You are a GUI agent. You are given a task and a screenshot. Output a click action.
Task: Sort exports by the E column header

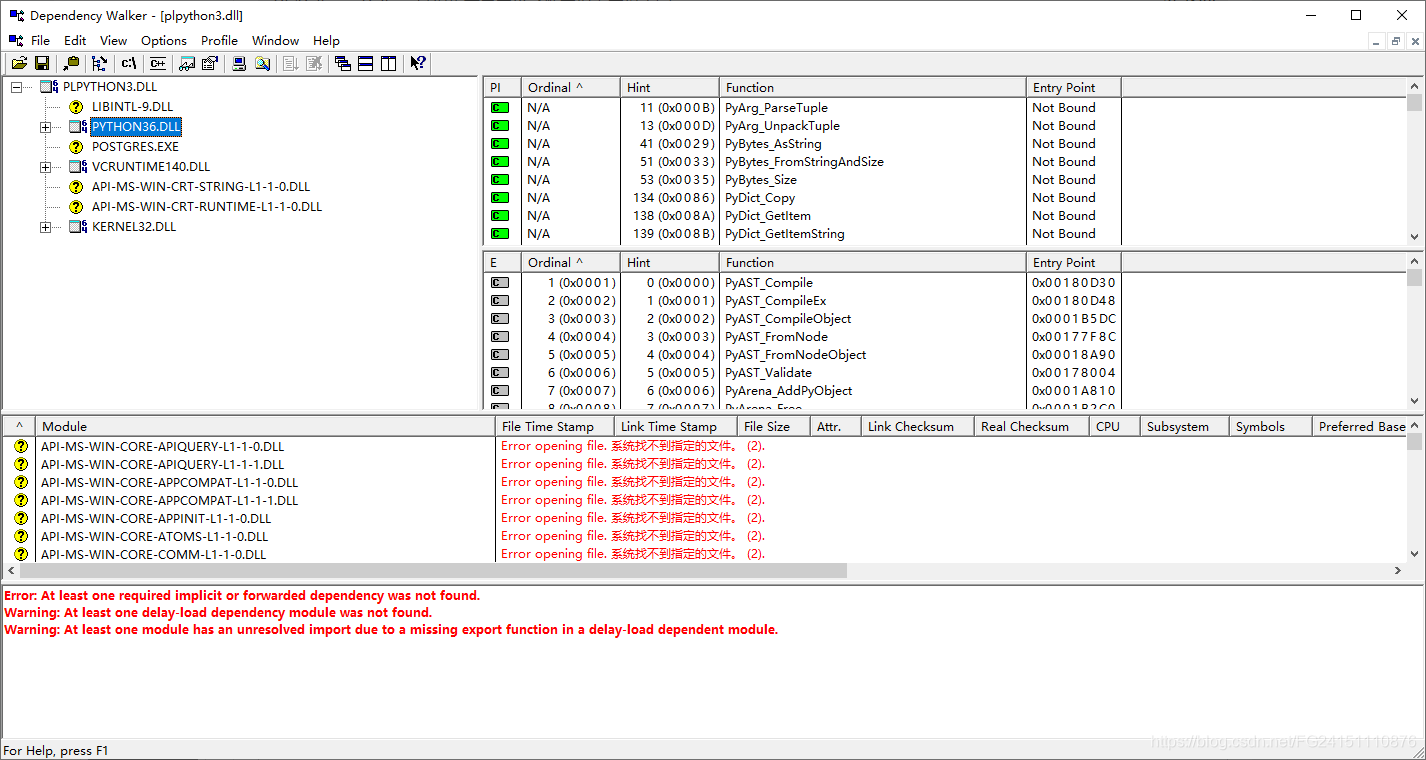(x=502, y=263)
